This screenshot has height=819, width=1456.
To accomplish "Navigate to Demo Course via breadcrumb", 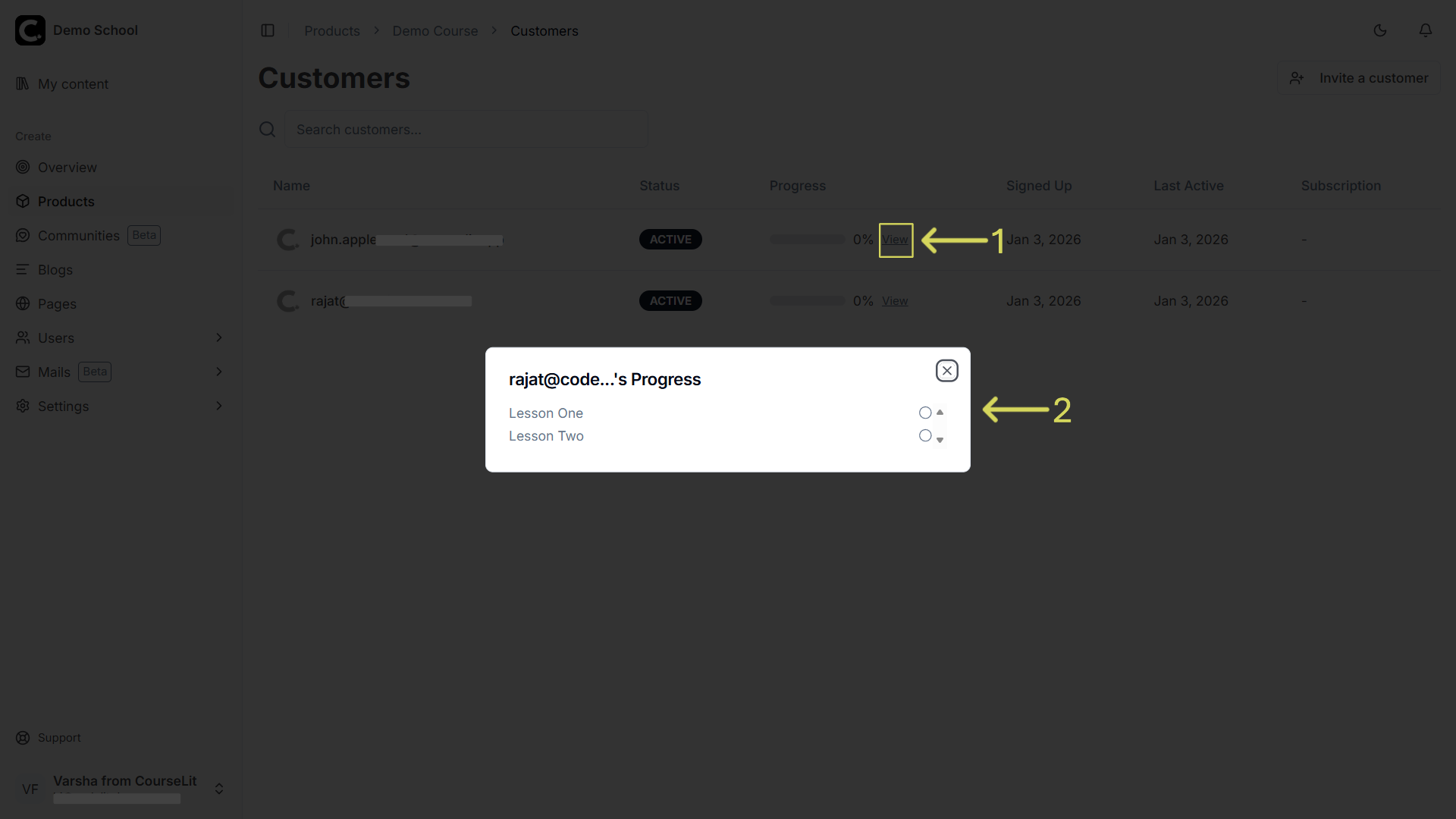I will click(x=435, y=30).
